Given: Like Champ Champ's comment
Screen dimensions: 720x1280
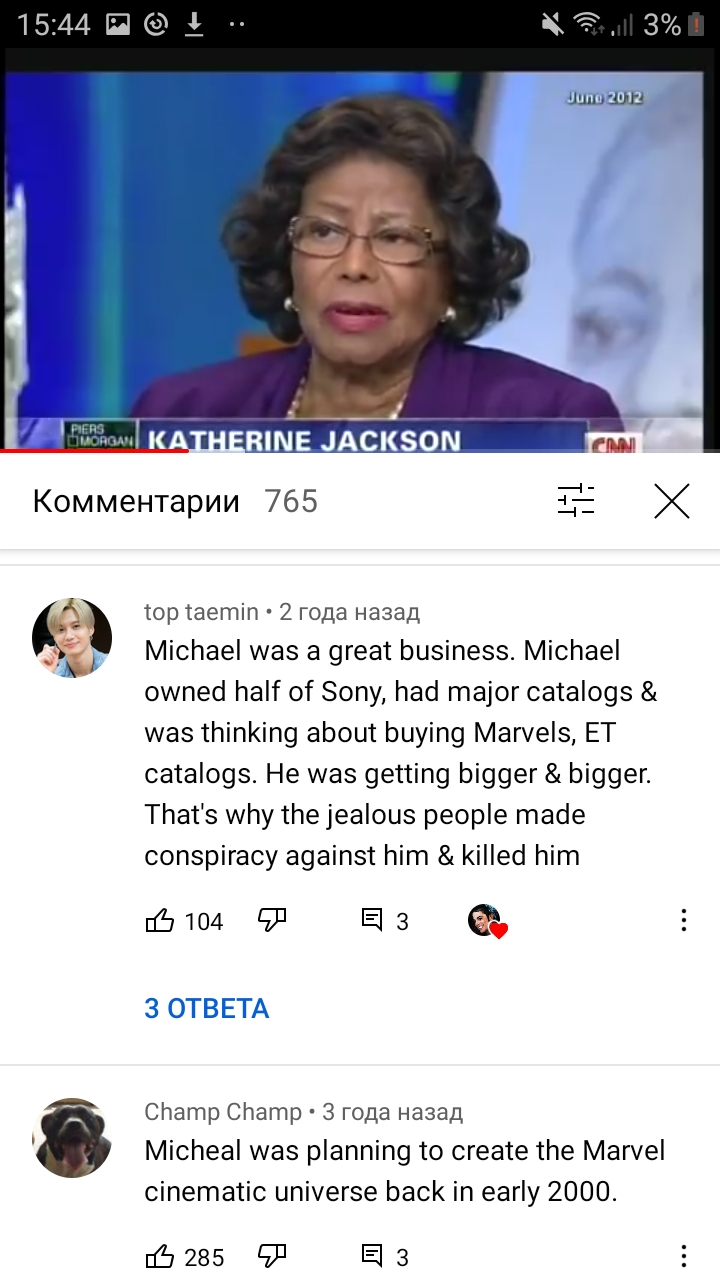Looking at the screenshot, I should 160,1257.
